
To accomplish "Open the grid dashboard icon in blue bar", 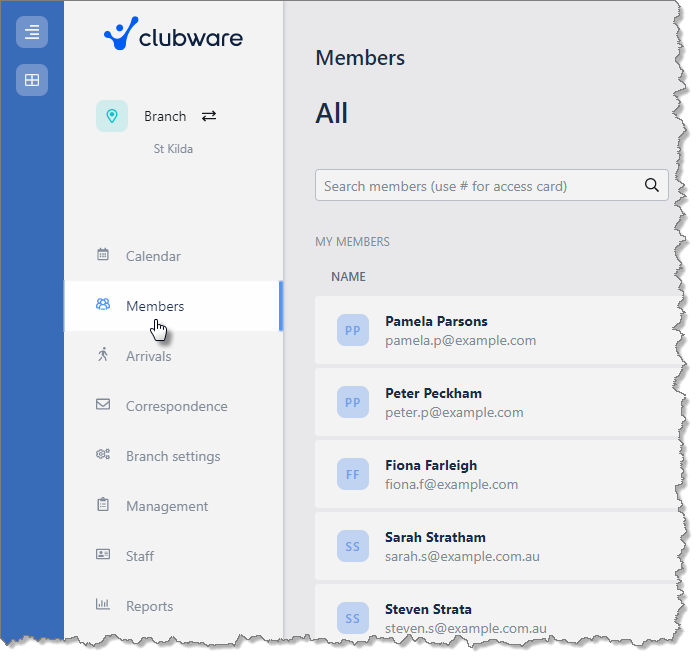I will 32,80.
